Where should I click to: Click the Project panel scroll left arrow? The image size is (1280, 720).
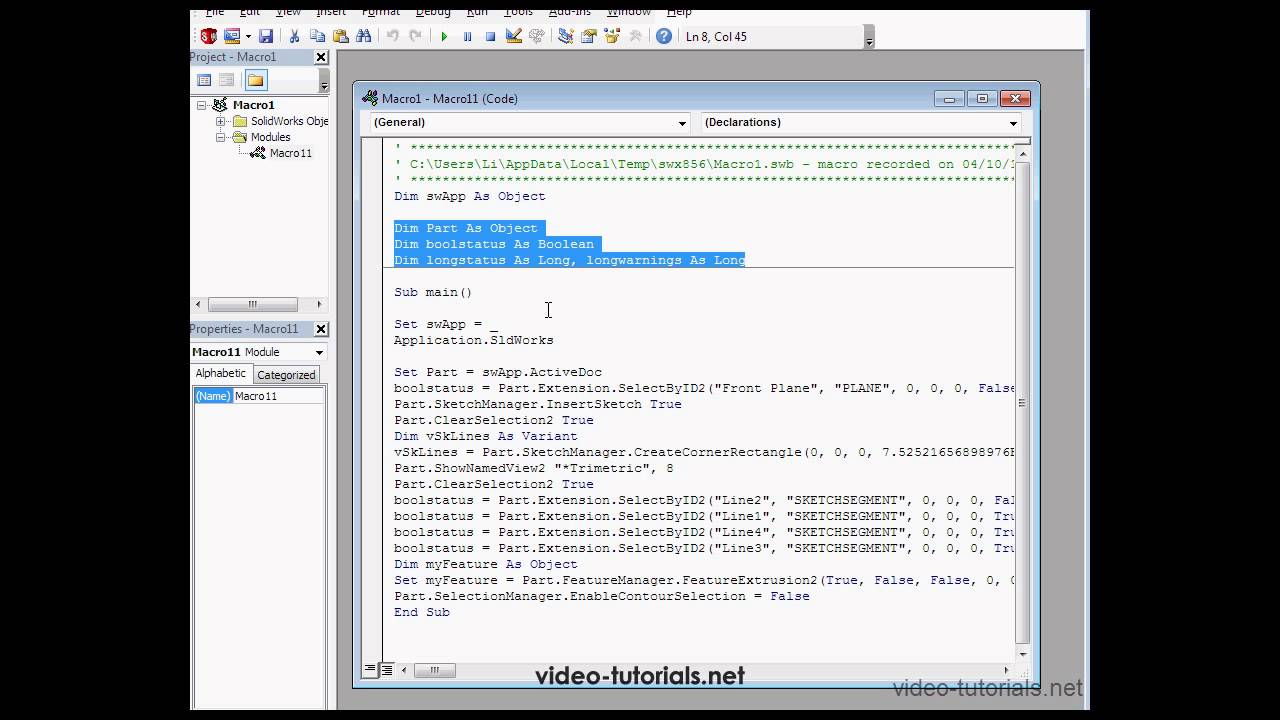(198, 304)
